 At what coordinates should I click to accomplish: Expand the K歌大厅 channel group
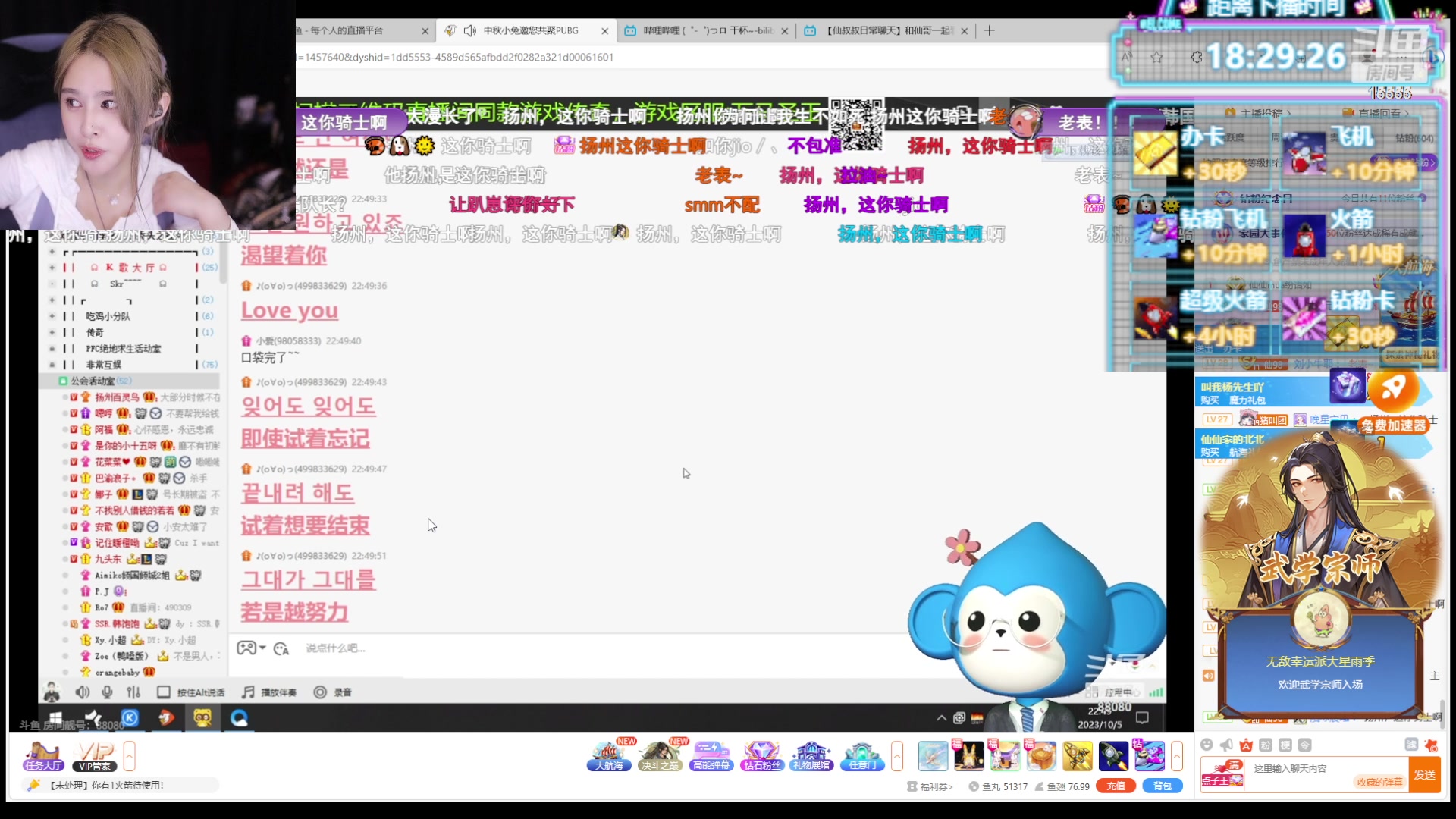tap(52, 267)
